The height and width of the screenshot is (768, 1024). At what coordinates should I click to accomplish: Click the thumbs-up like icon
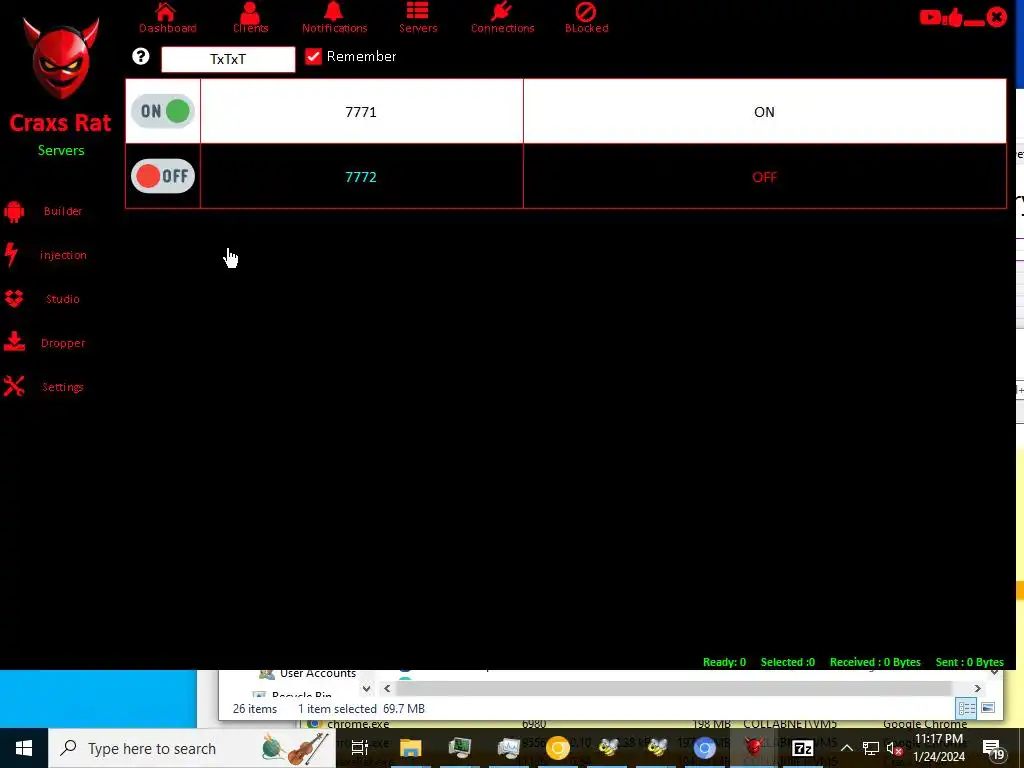[954, 17]
